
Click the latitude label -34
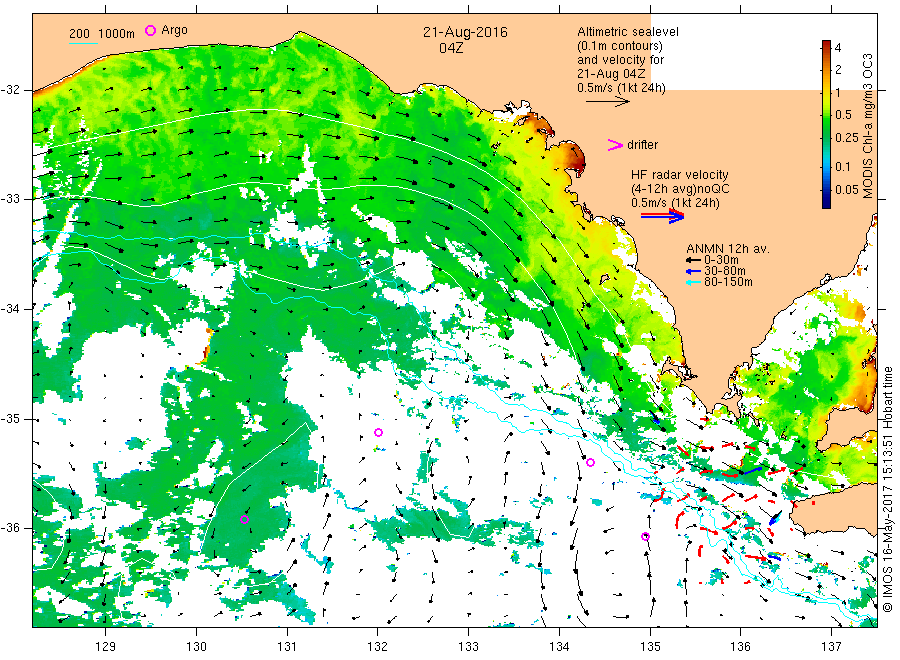[x=11, y=309]
